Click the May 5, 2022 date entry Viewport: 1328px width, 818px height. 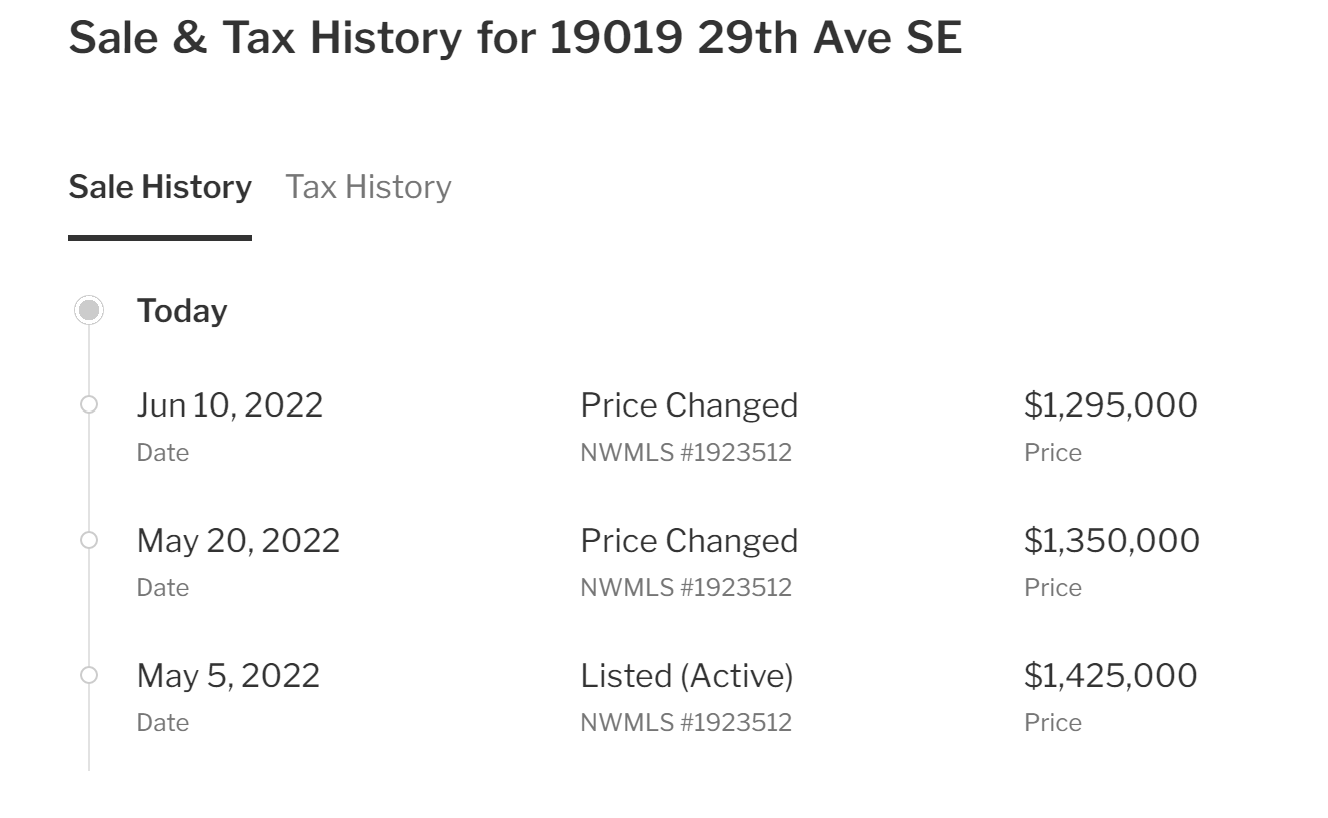(x=228, y=675)
